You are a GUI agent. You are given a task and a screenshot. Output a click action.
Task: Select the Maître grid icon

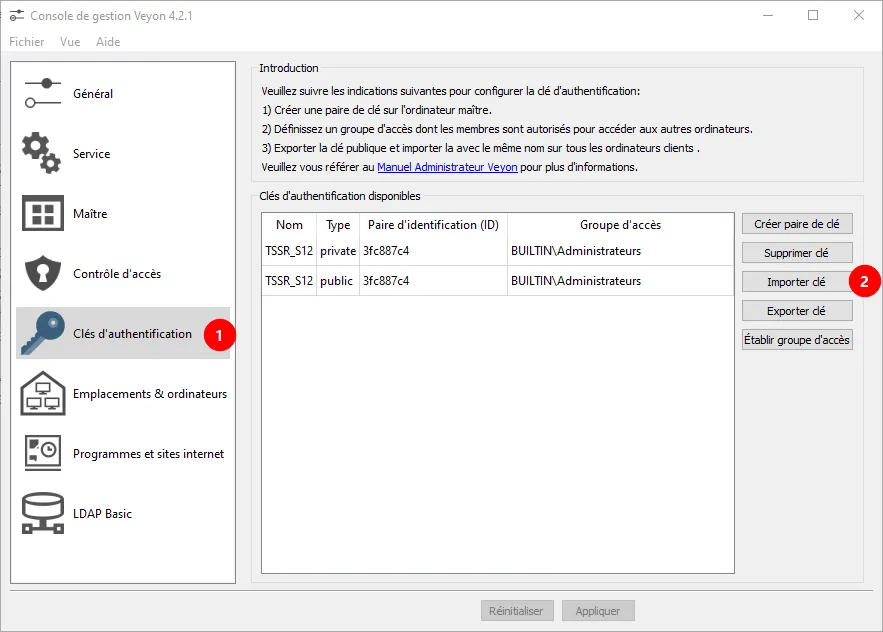coord(43,213)
